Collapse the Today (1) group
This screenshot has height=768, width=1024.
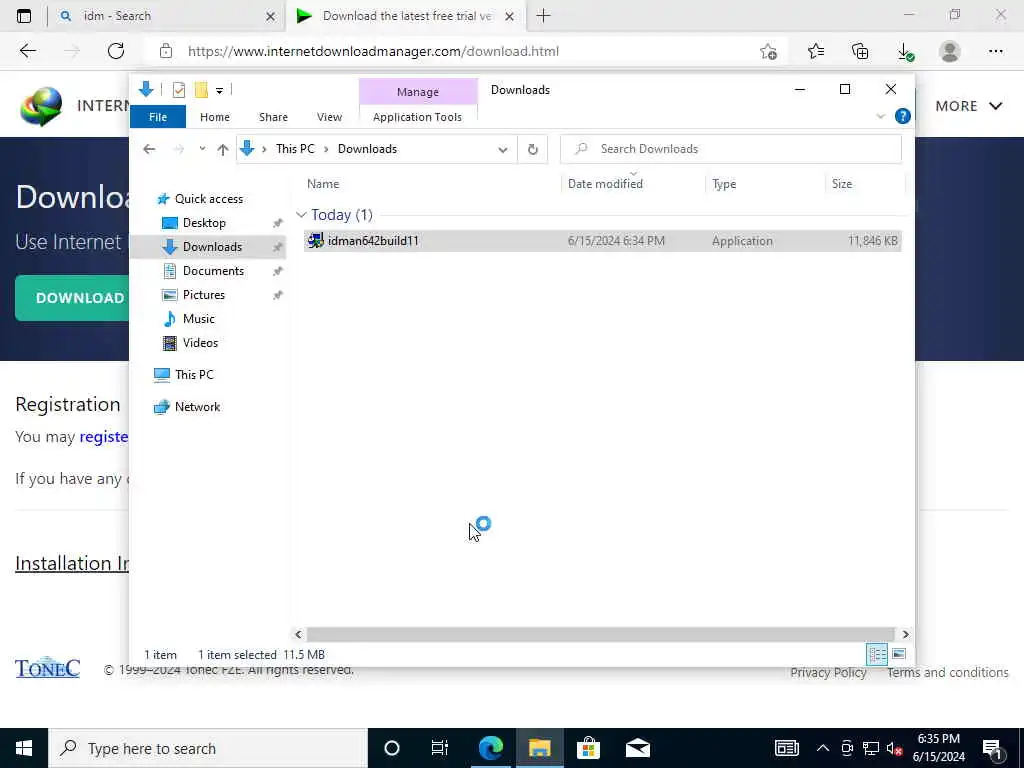[301, 215]
